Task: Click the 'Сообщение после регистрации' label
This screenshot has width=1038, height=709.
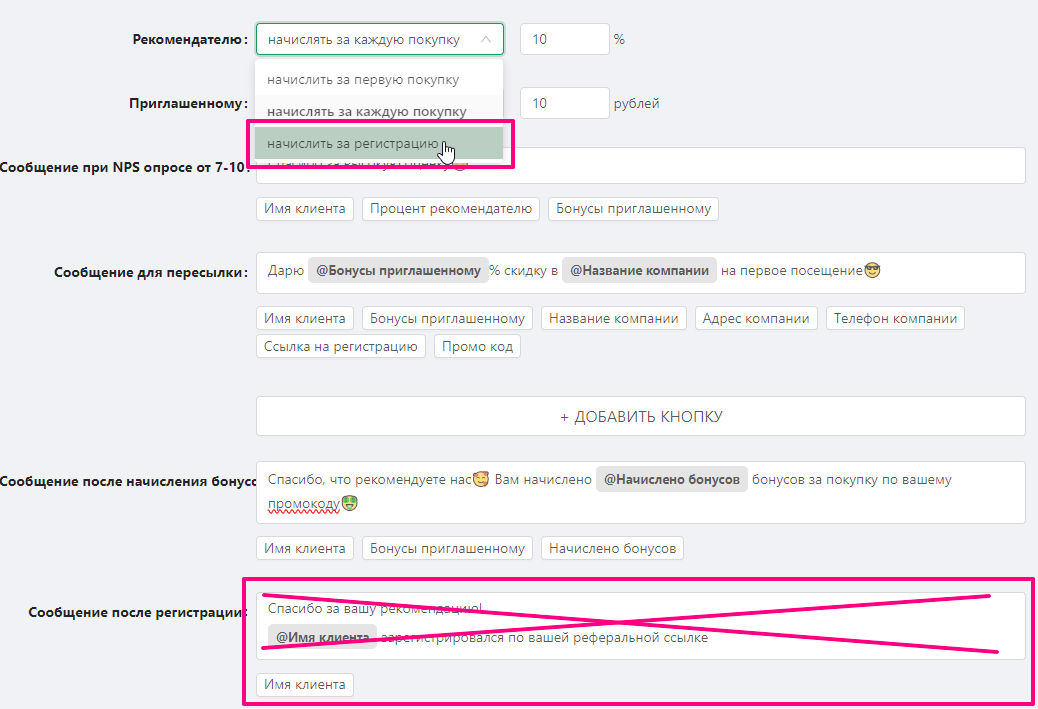Action: tap(138, 612)
